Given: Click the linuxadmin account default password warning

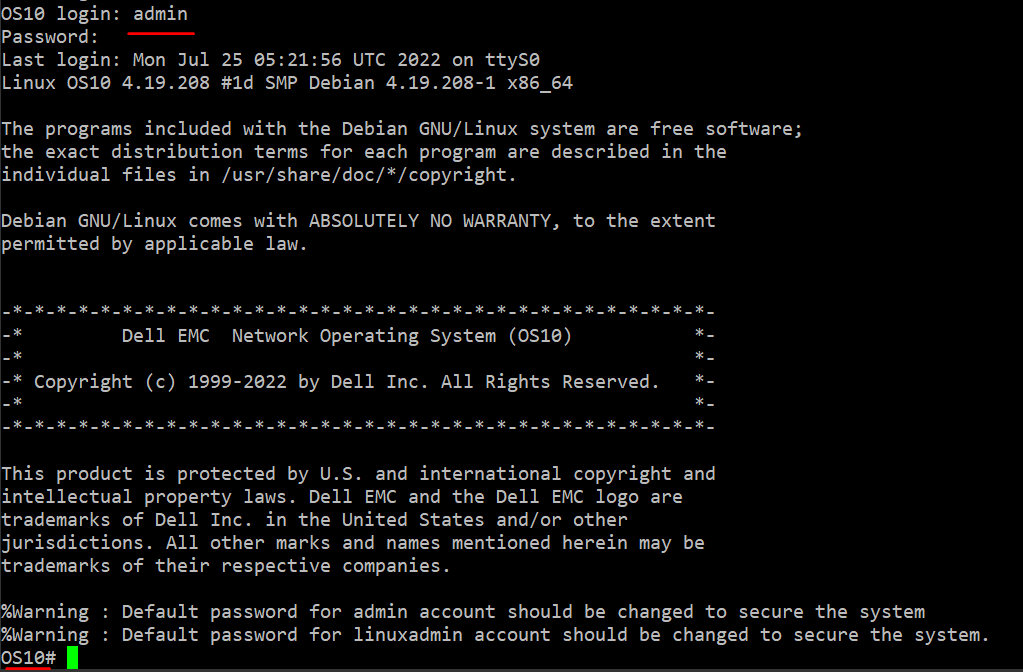Looking at the screenshot, I should pyautogui.click(x=495, y=635).
